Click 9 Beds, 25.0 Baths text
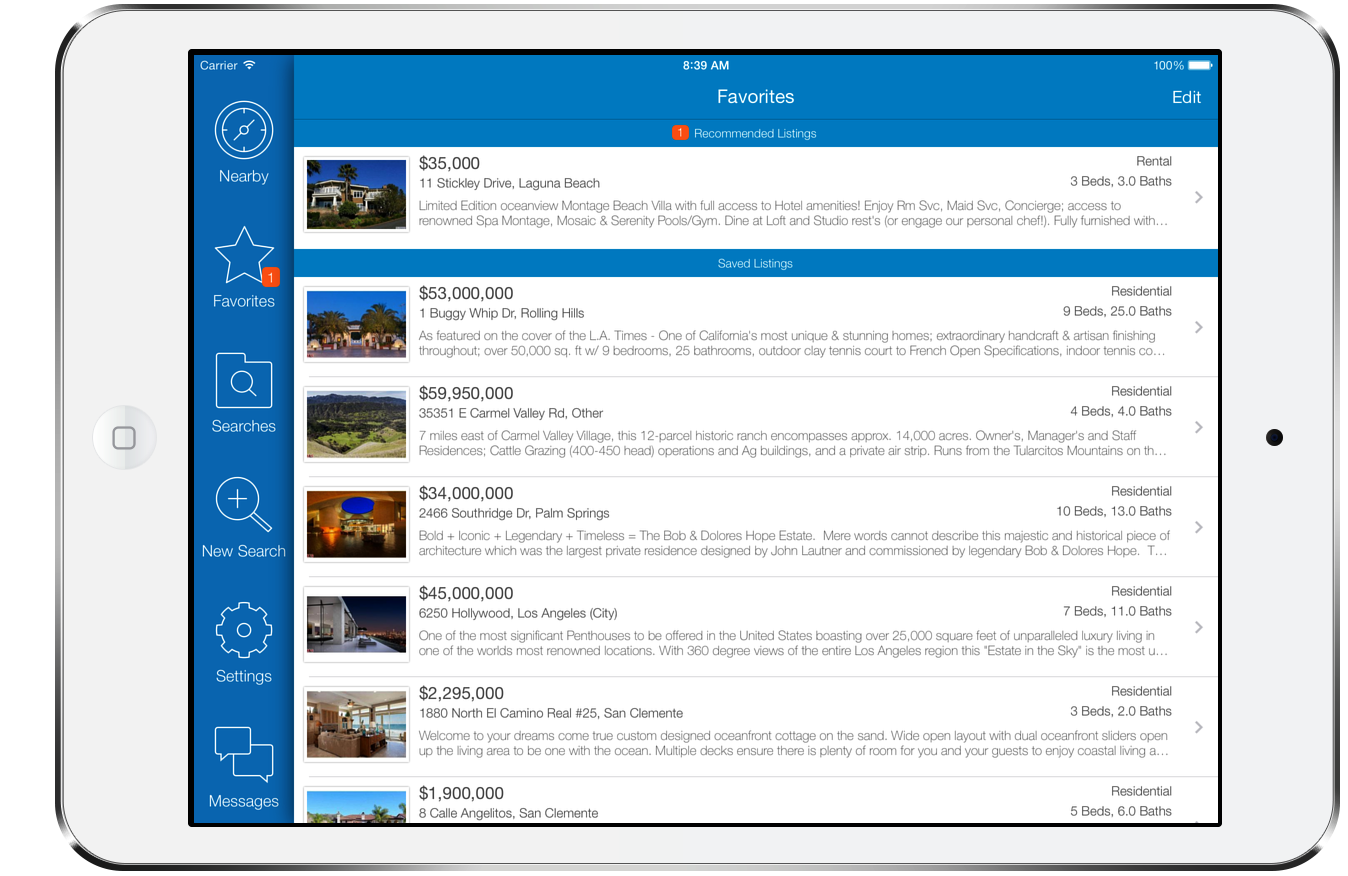The image size is (1348, 876). pyautogui.click(x=1117, y=311)
